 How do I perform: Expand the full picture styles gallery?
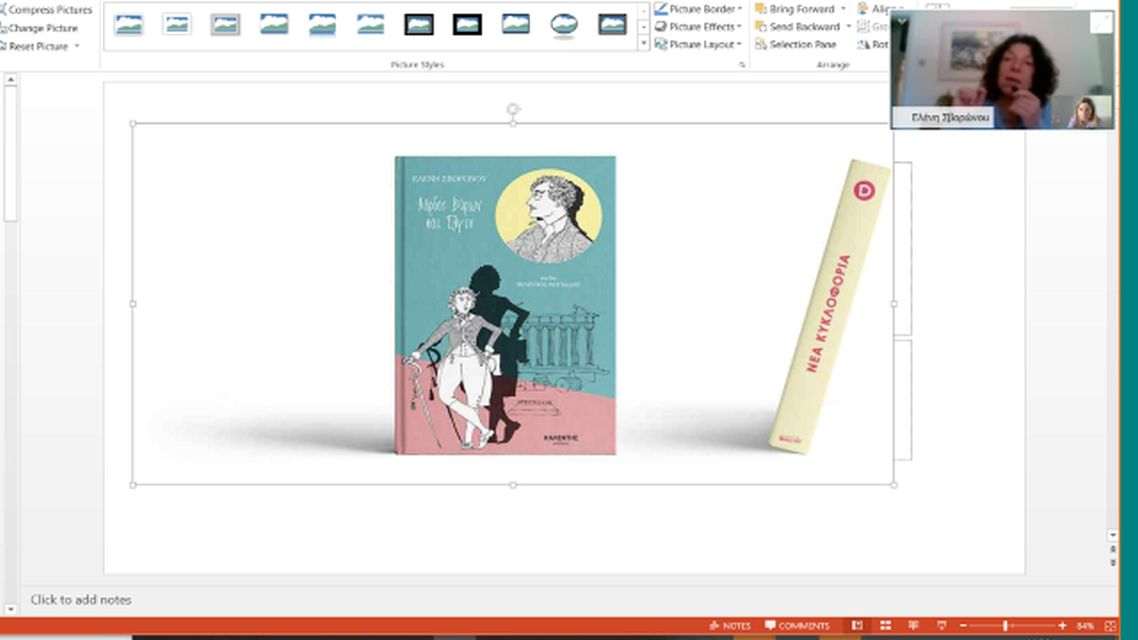(x=644, y=44)
